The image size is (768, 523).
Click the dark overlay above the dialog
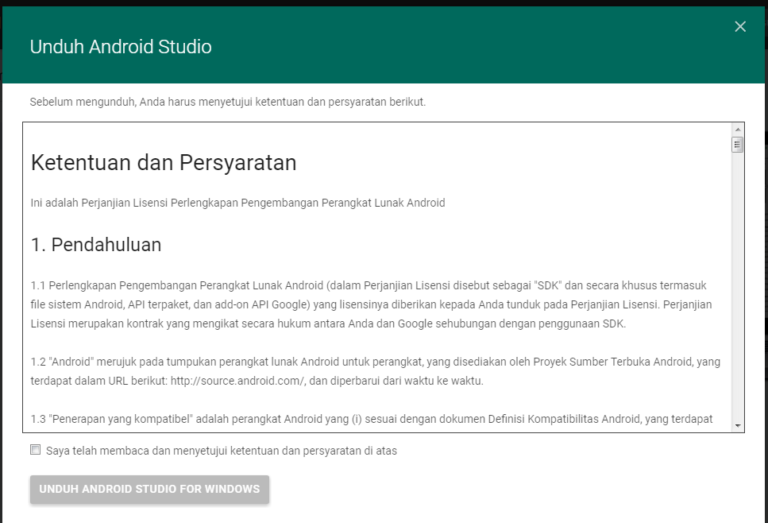coord(384,3)
